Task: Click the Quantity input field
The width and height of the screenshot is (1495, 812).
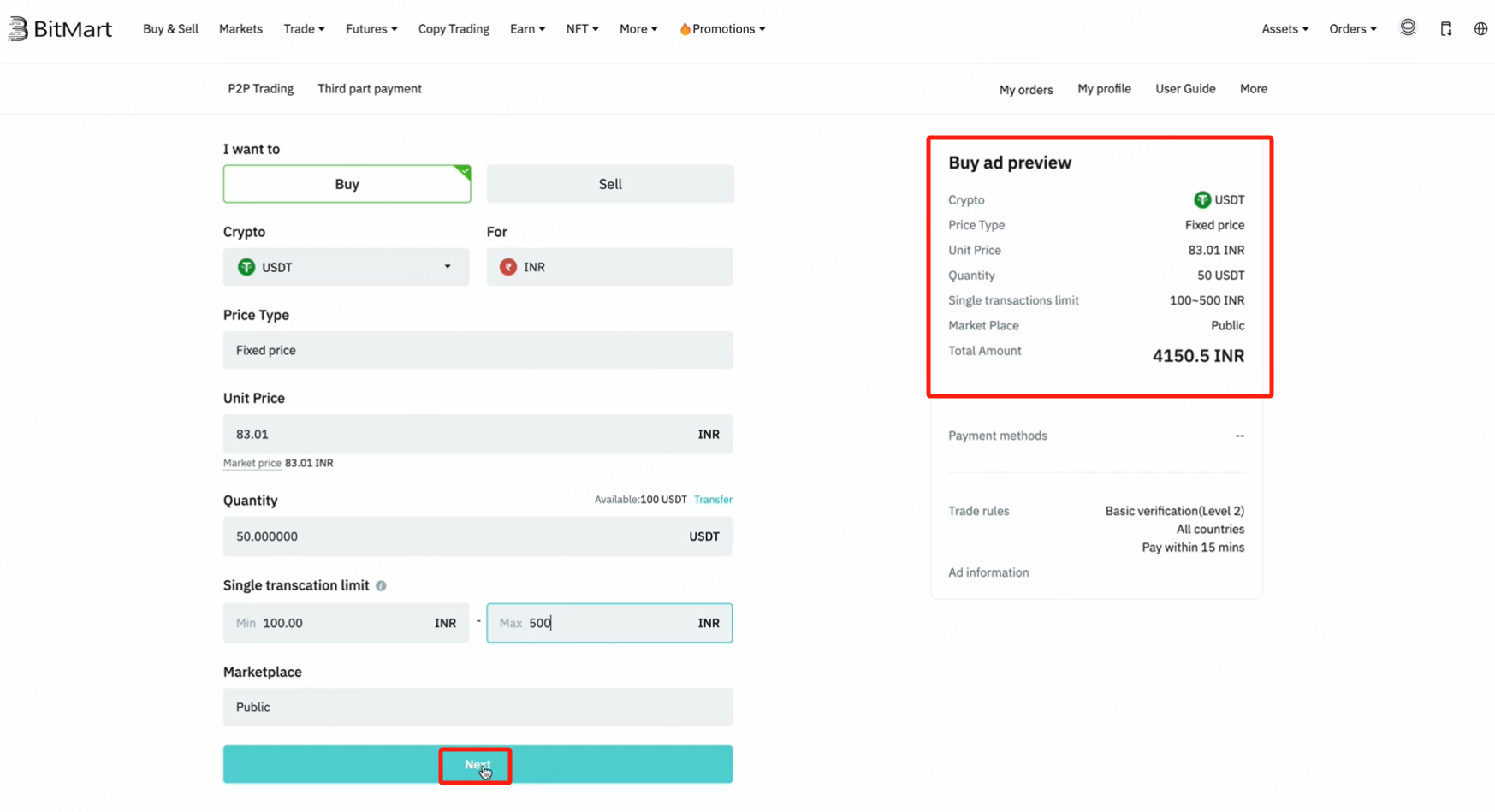Action: (478, 536)
